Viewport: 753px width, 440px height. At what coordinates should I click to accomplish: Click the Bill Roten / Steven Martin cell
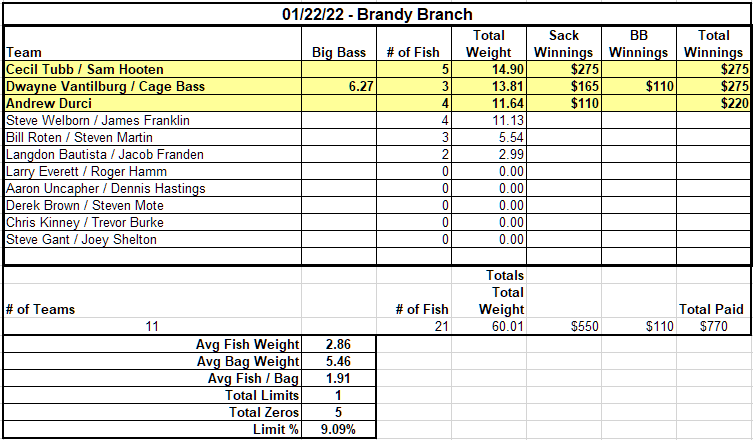coord(153,137)
